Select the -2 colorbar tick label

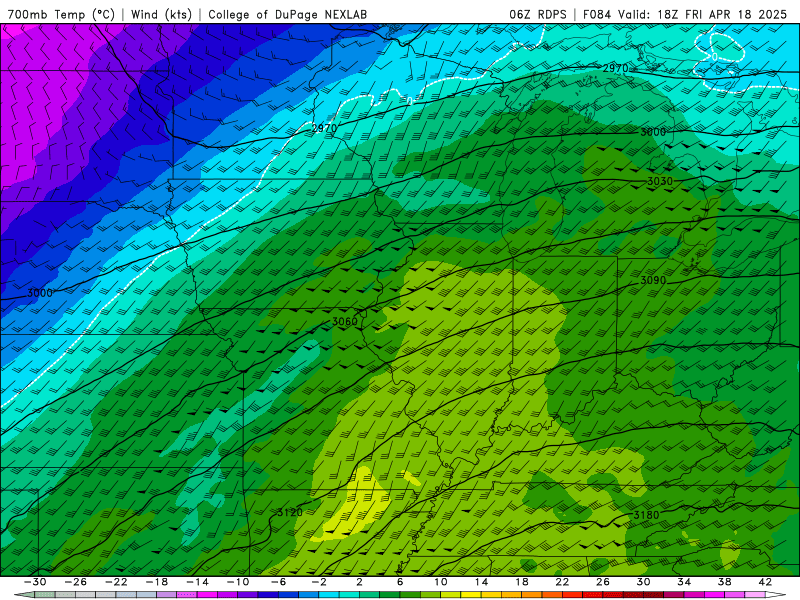319,582
